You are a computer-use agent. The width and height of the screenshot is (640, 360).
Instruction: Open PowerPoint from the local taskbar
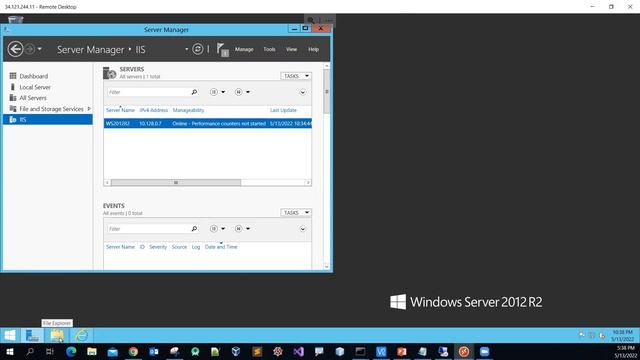[x=402, y=352]
